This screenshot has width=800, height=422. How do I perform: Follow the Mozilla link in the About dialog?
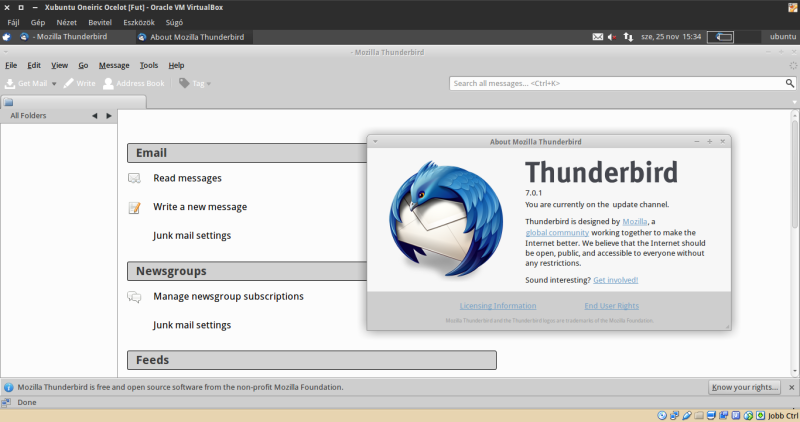coord(635,221)
